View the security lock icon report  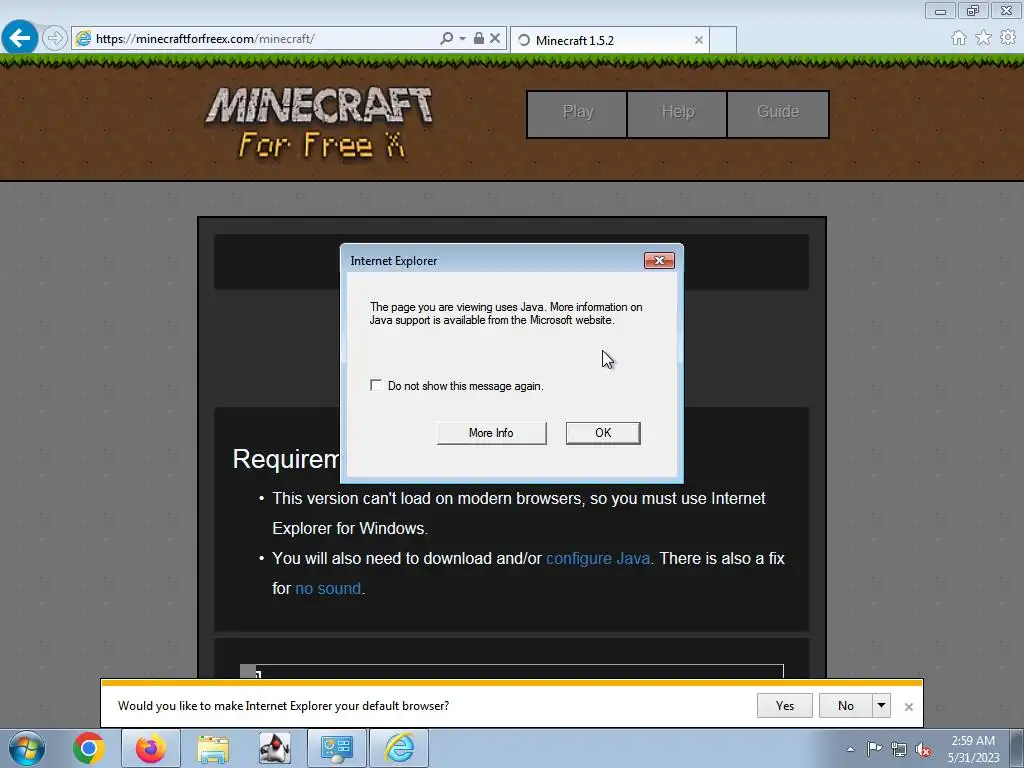pos(479,39)
